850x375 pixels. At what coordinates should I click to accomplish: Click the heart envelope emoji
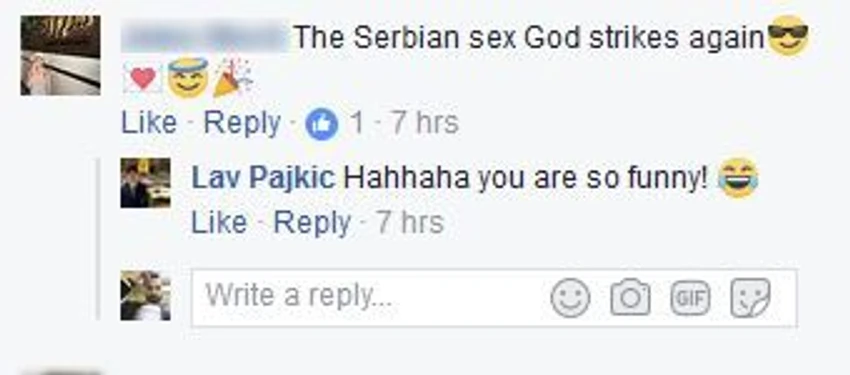pyautogui.click(x=143, y=79)
